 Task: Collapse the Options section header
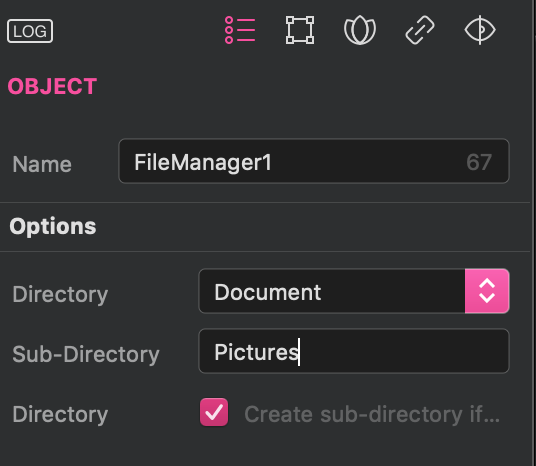tap(53, 227)
